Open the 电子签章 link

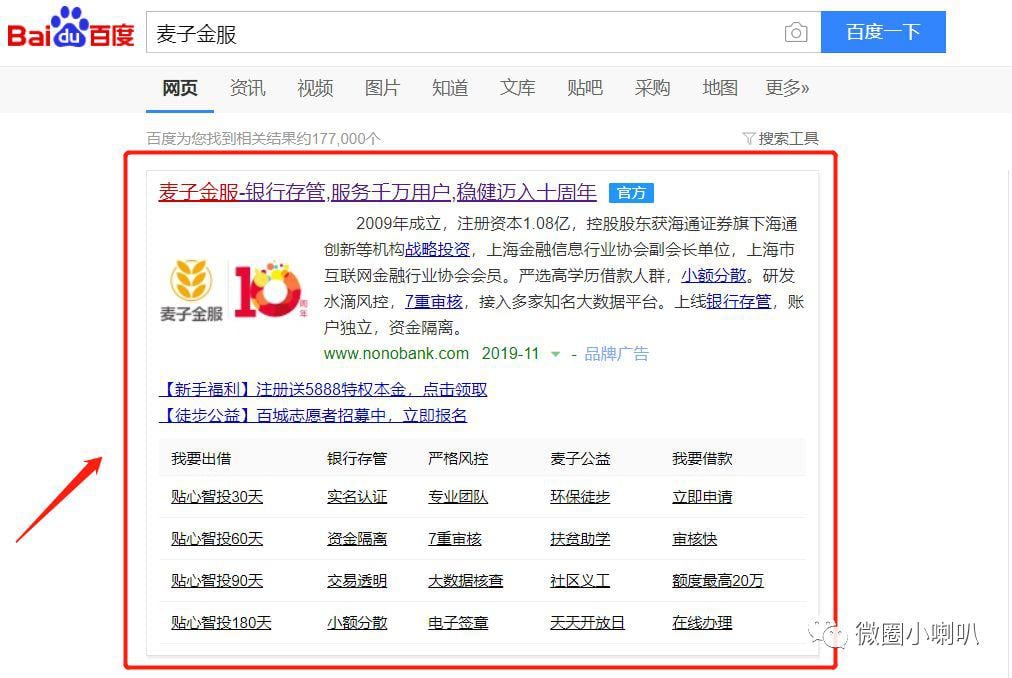click(458, 622)
